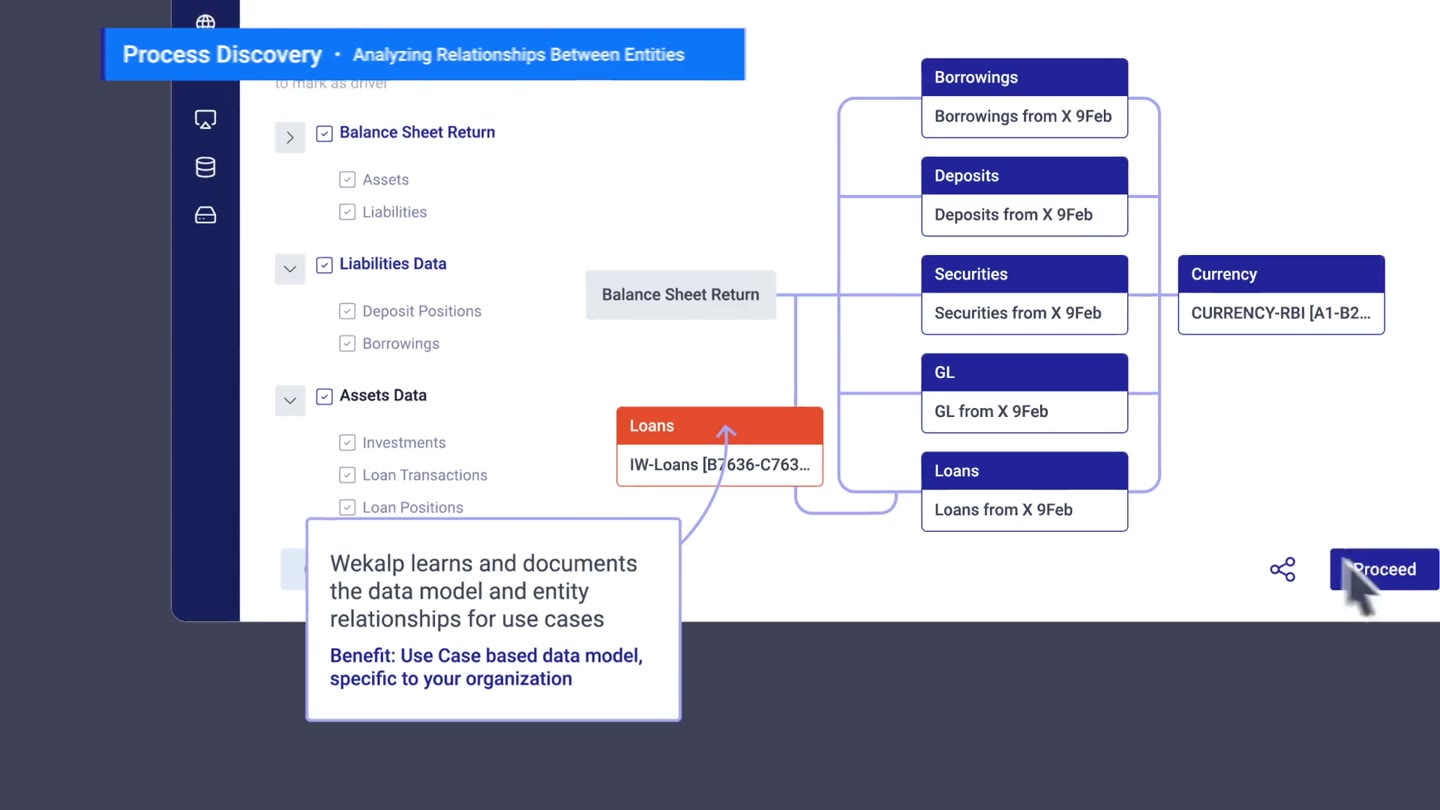The height and width of the screenshot is (810, 1440).
Task: Select the Loans from X 9Feb node
Action: pyautogui.click(x=1024, y=491)
